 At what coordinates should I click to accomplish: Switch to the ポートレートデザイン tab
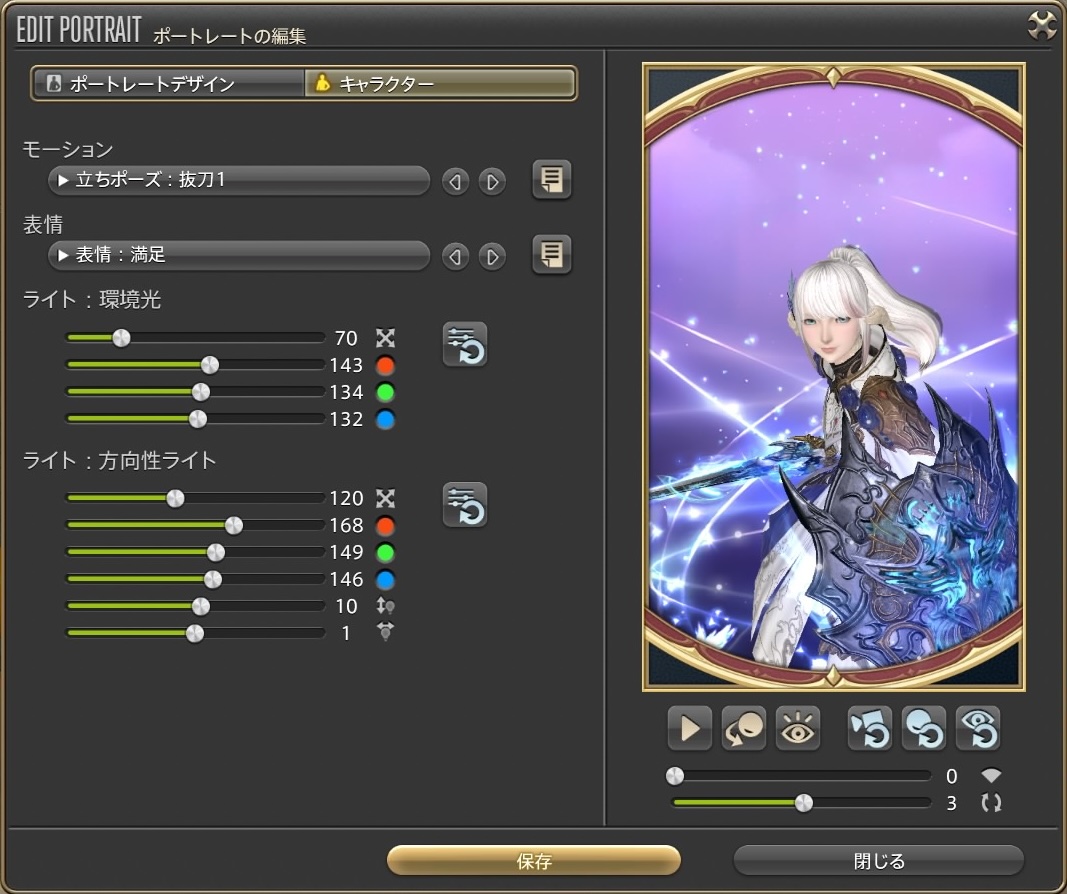click(x=168, y=83)
